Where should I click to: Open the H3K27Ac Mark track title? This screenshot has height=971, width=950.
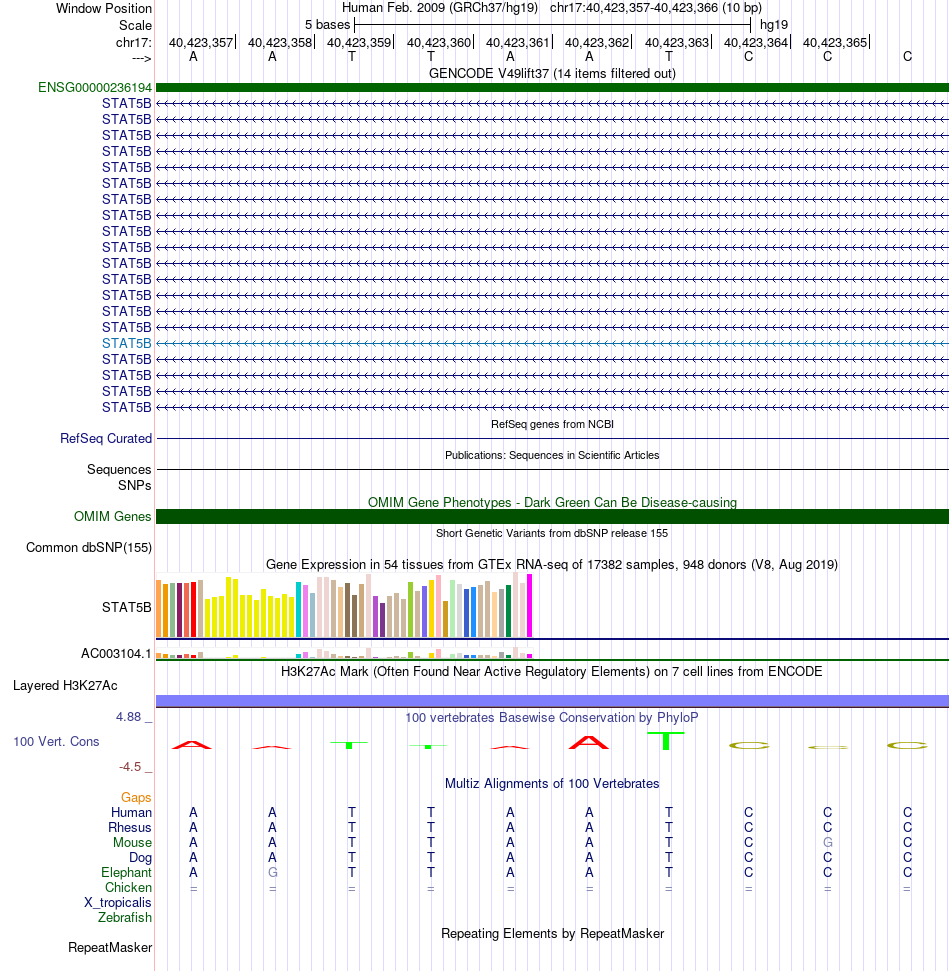(x=552, y=671)
